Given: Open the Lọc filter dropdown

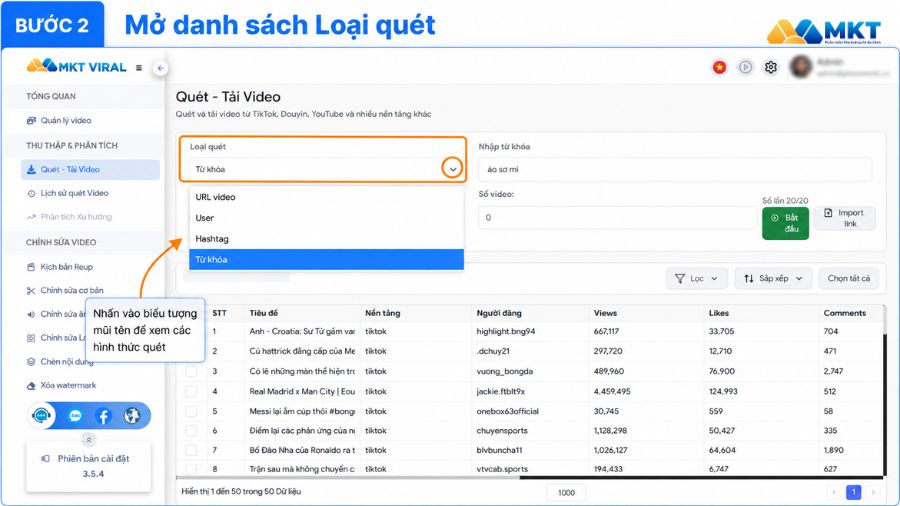Looking at the screenshot, I should coord(697,278).
